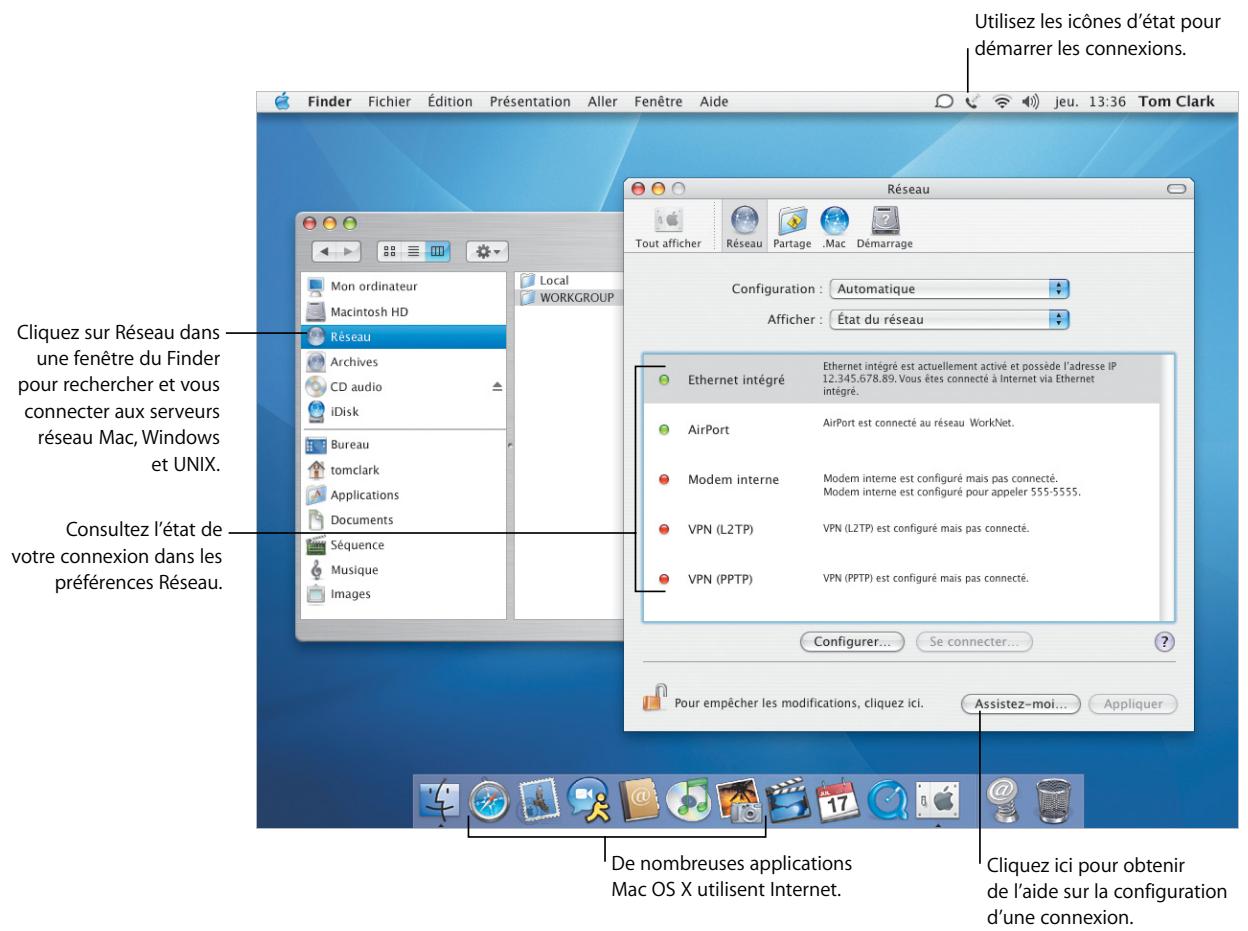1248x931 pixels.
Task: Open the Présentation menu
Action: click(530, 101)
